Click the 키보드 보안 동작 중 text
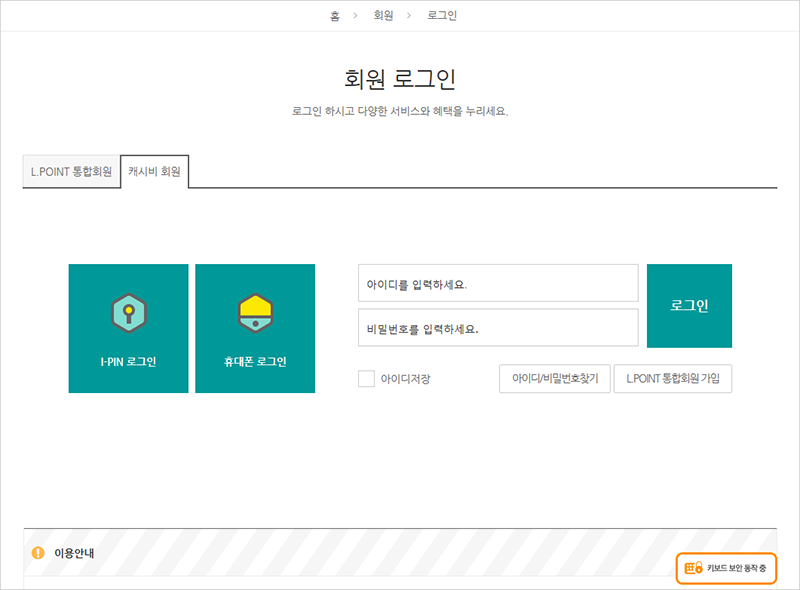 click(x=736, y=568)
